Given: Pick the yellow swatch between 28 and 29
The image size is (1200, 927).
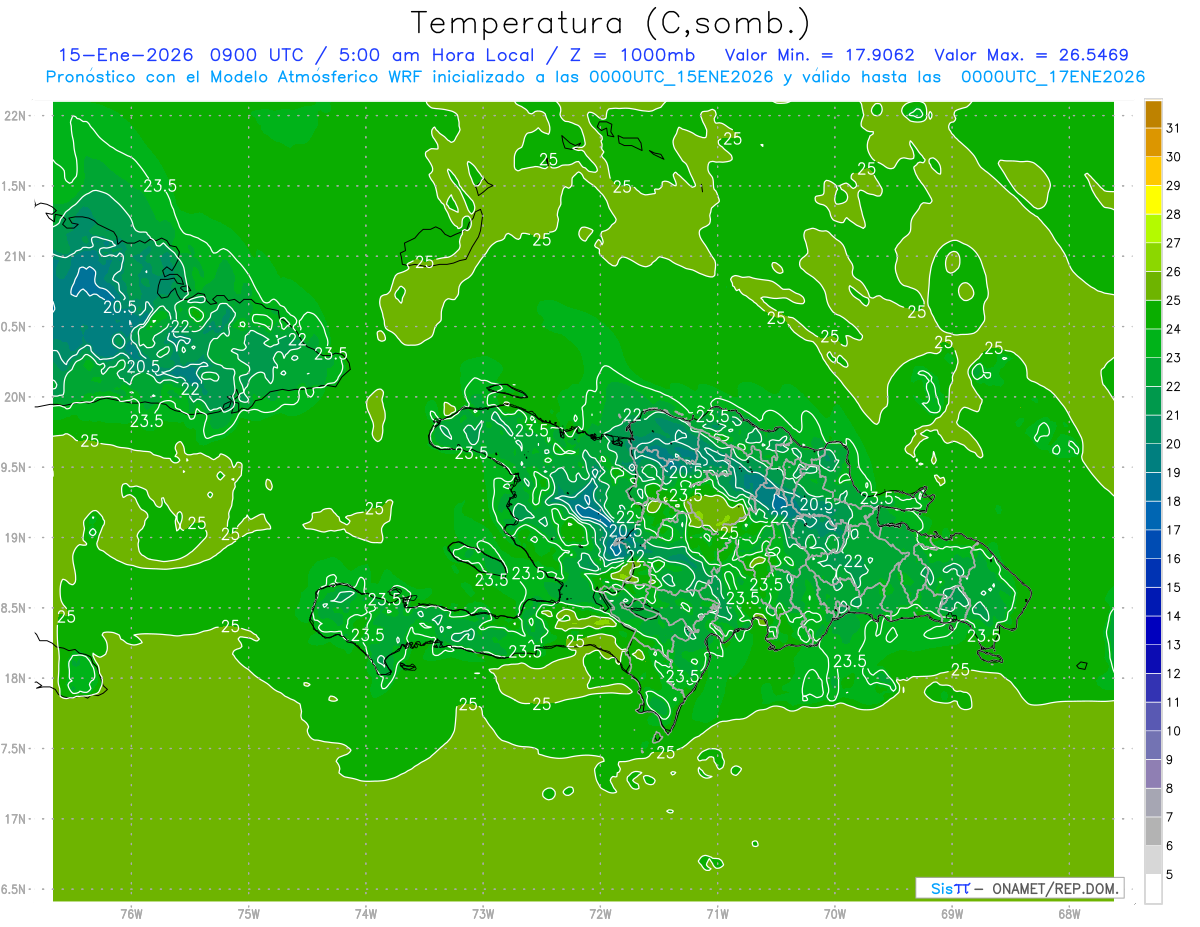Looking at the screenshot, I should coord(1153,201).
